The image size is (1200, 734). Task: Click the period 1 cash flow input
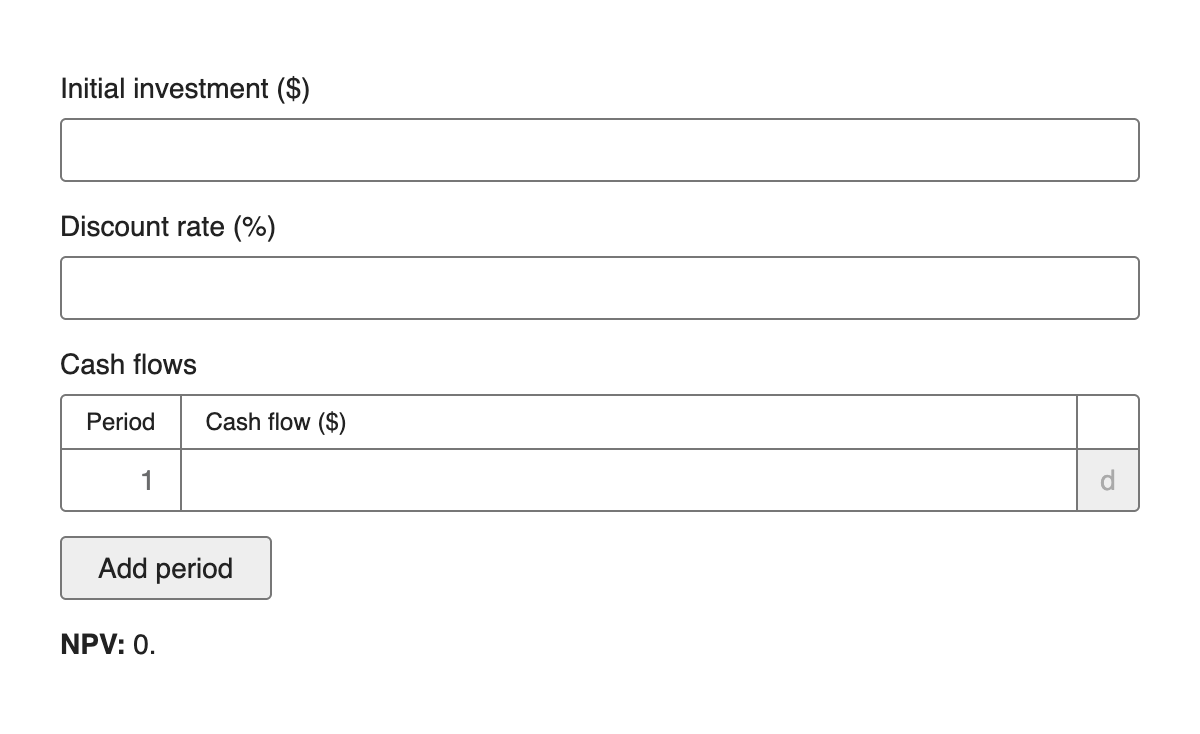[629, 480]
